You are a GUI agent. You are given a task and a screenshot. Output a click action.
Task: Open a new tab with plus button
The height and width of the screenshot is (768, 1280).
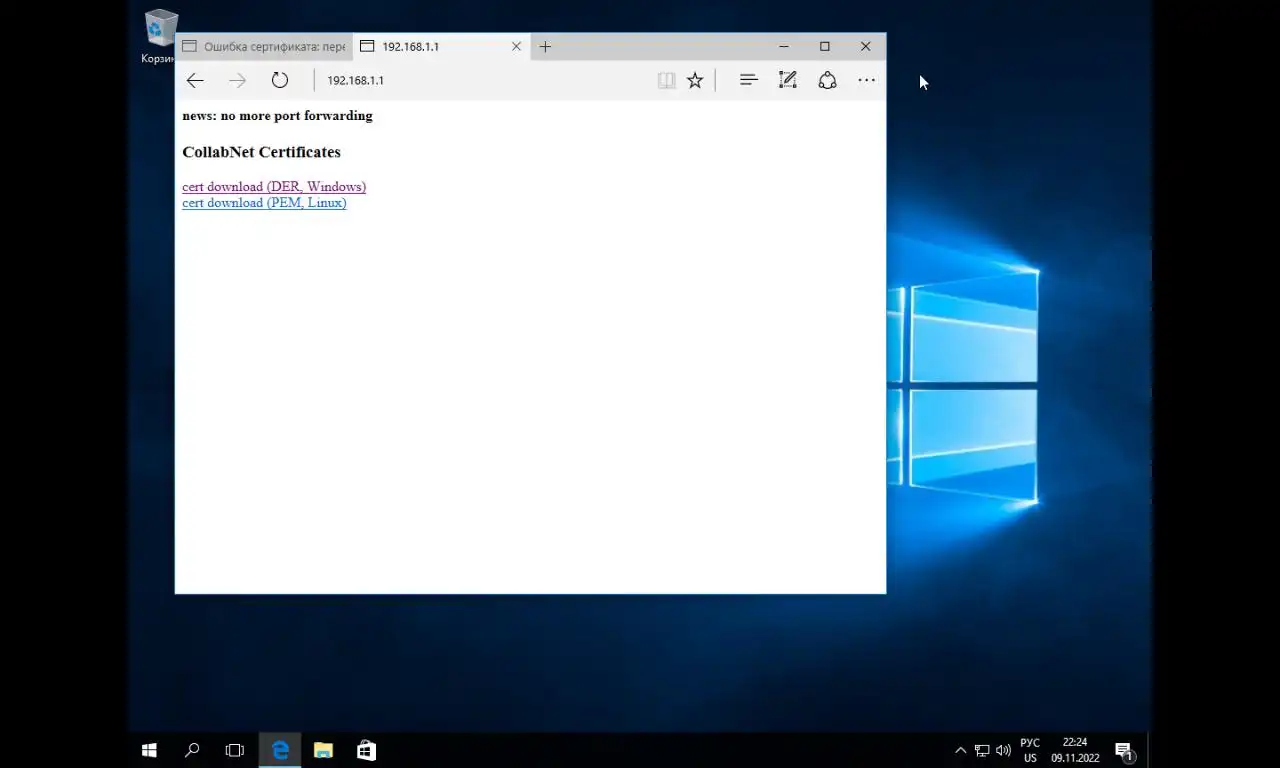coord(545,46)
